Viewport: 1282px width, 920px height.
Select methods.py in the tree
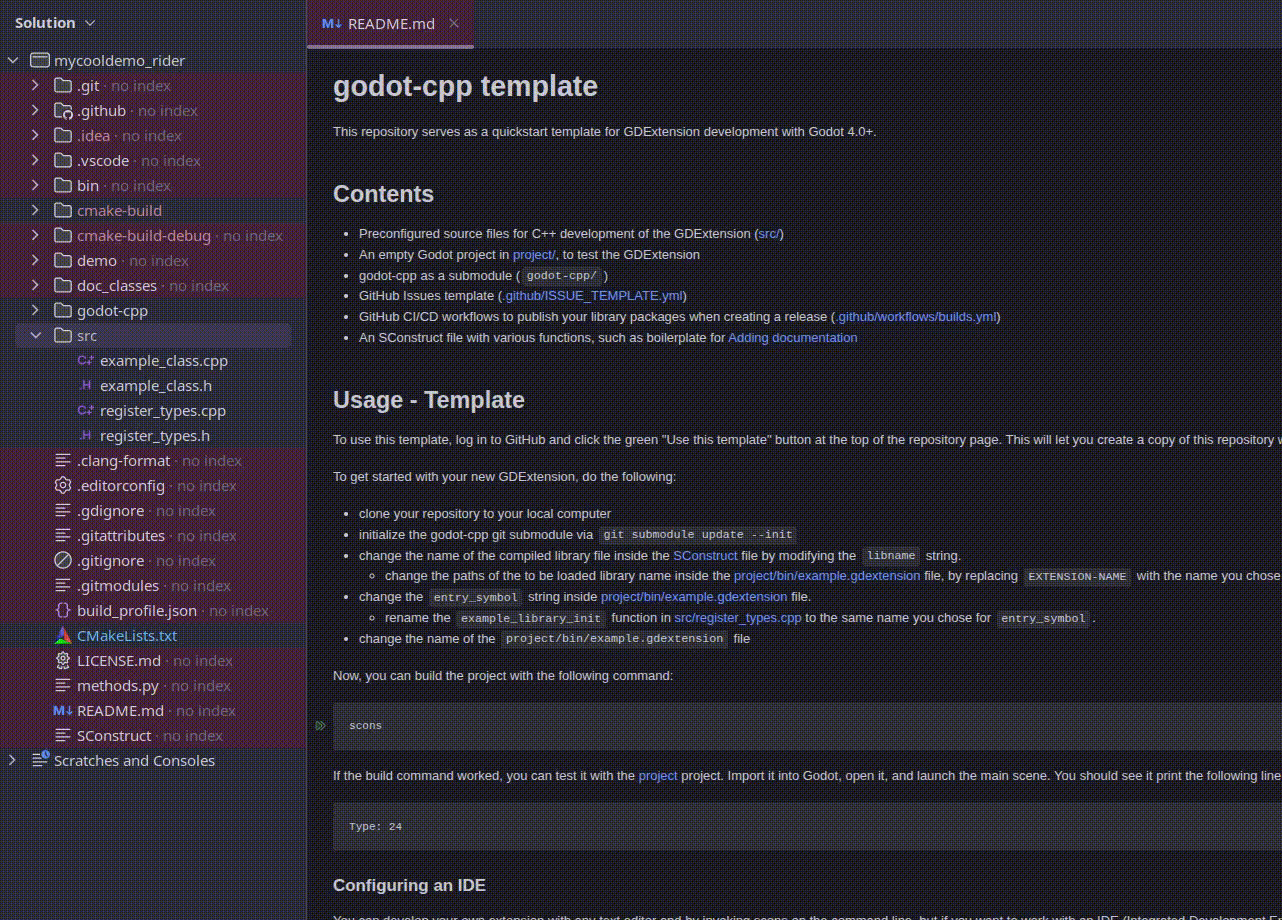(x=118, y=686)
